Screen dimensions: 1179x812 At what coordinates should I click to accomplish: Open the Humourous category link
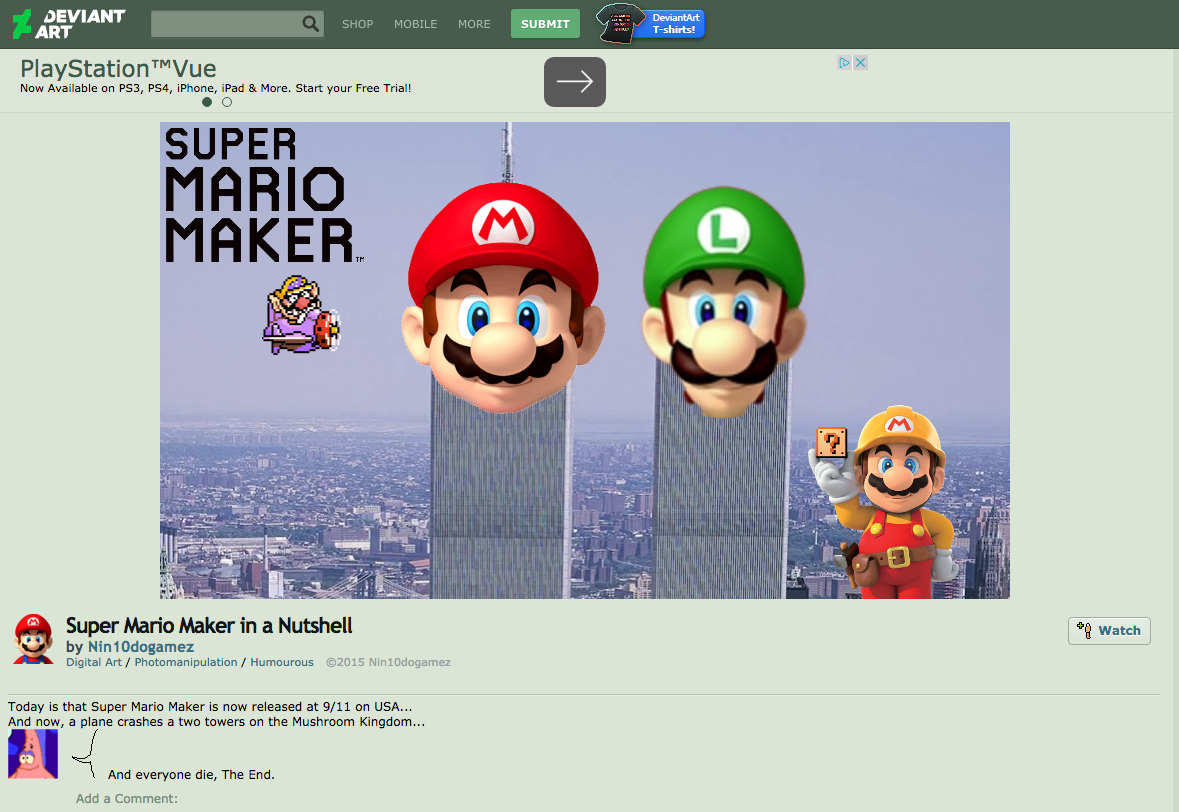pyautogui.click(x=282, y=662)
